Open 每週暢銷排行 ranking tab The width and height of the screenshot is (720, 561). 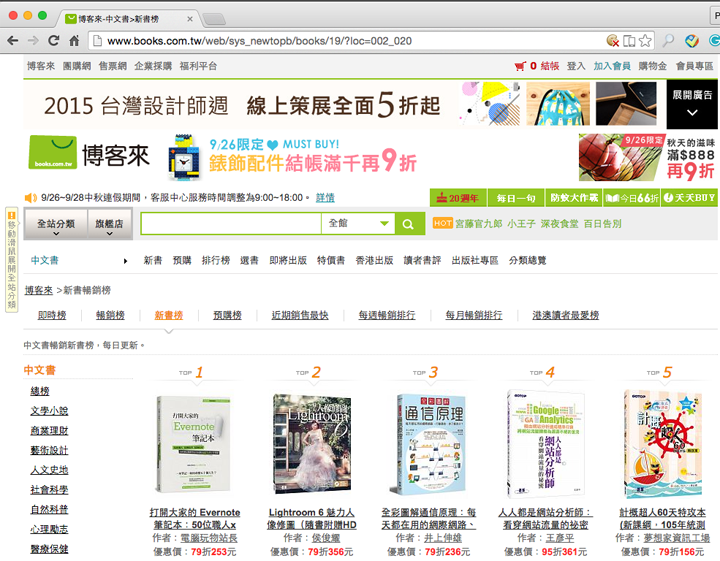387,315
